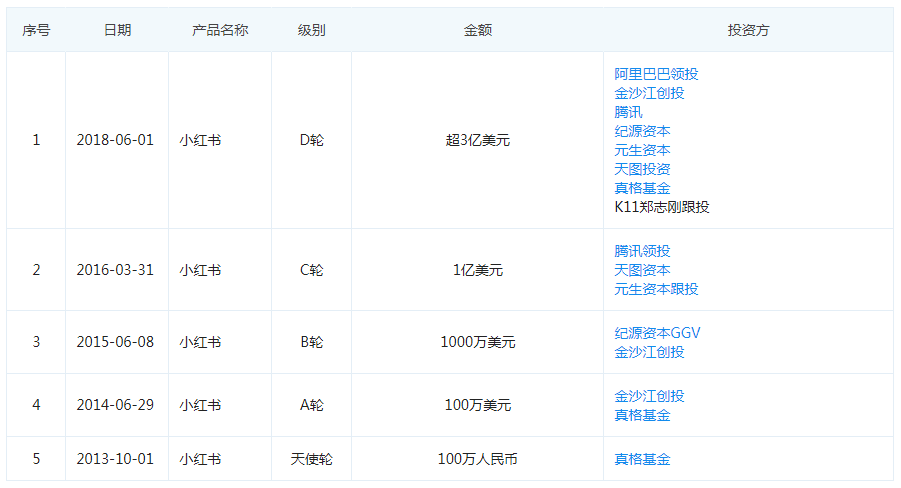Click the 金额 column header
Viewport: 901px width, 488px height.
click(x=478, y=30)
